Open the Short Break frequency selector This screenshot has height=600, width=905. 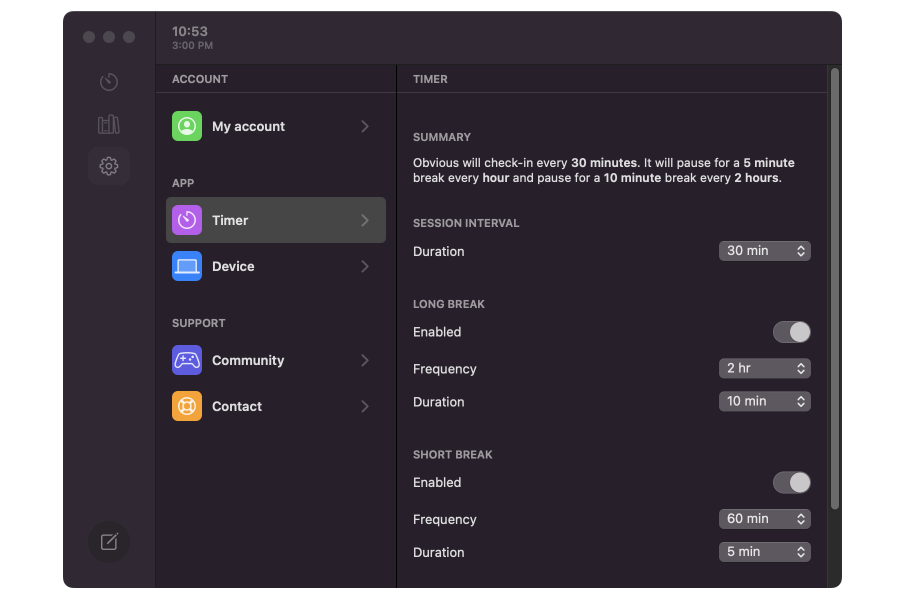pos(765,519)
